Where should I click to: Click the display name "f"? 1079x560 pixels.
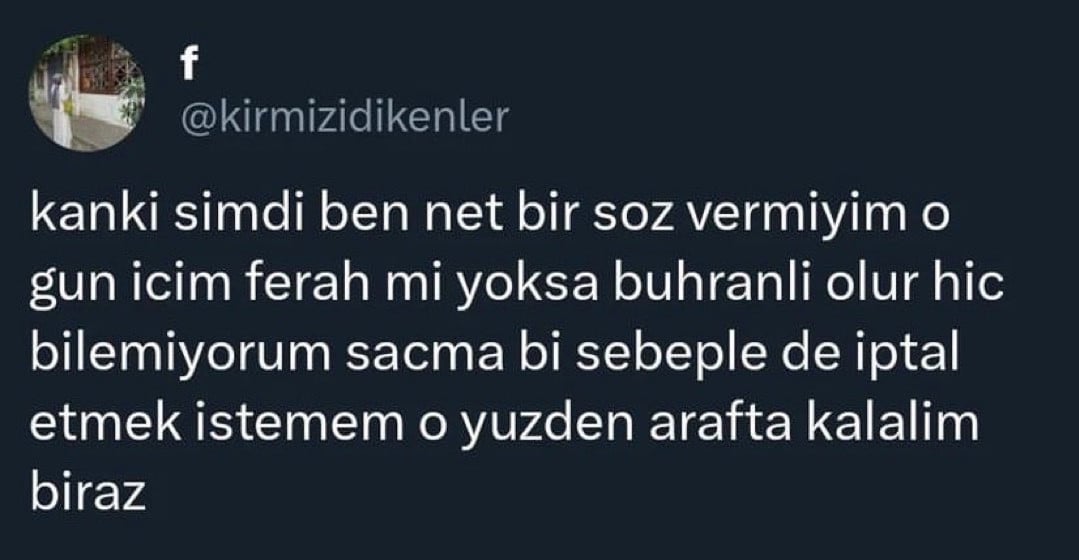pos(189,65)
